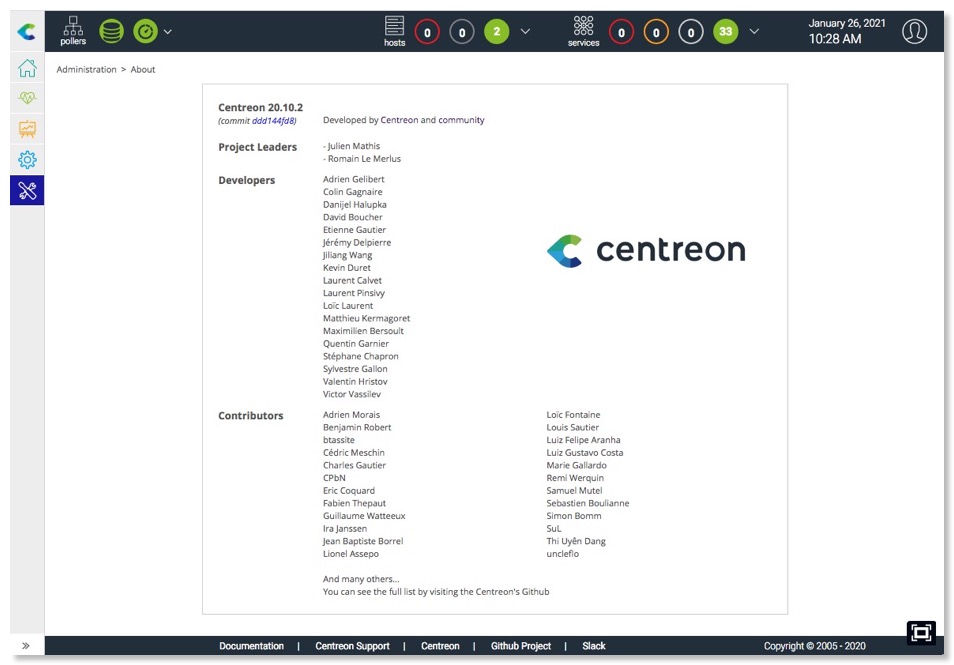Click the green database status icon
This screenshot has width=954, height=665.
tap(112, 30)
